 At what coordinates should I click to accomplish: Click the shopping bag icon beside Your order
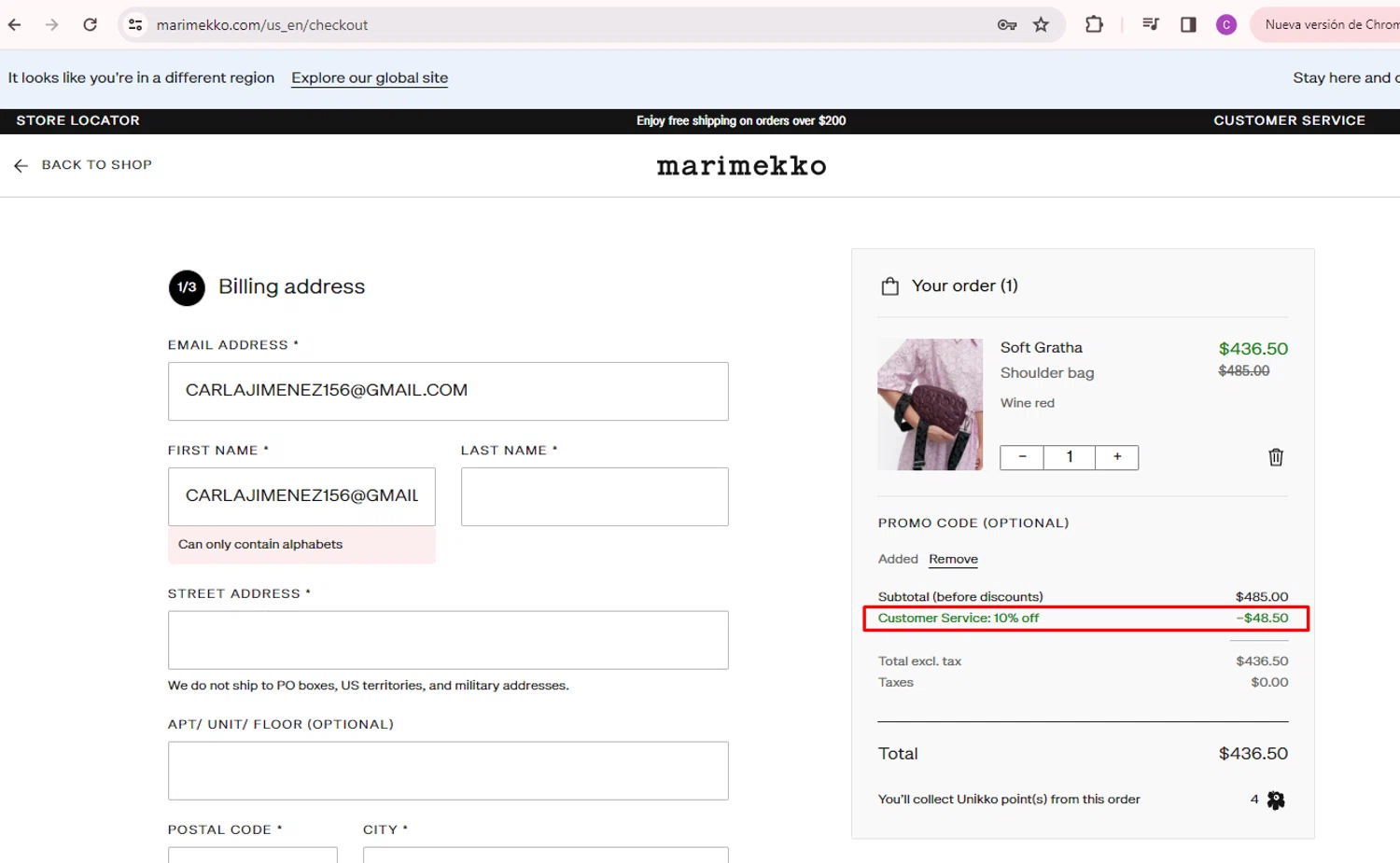coord(890,286)
